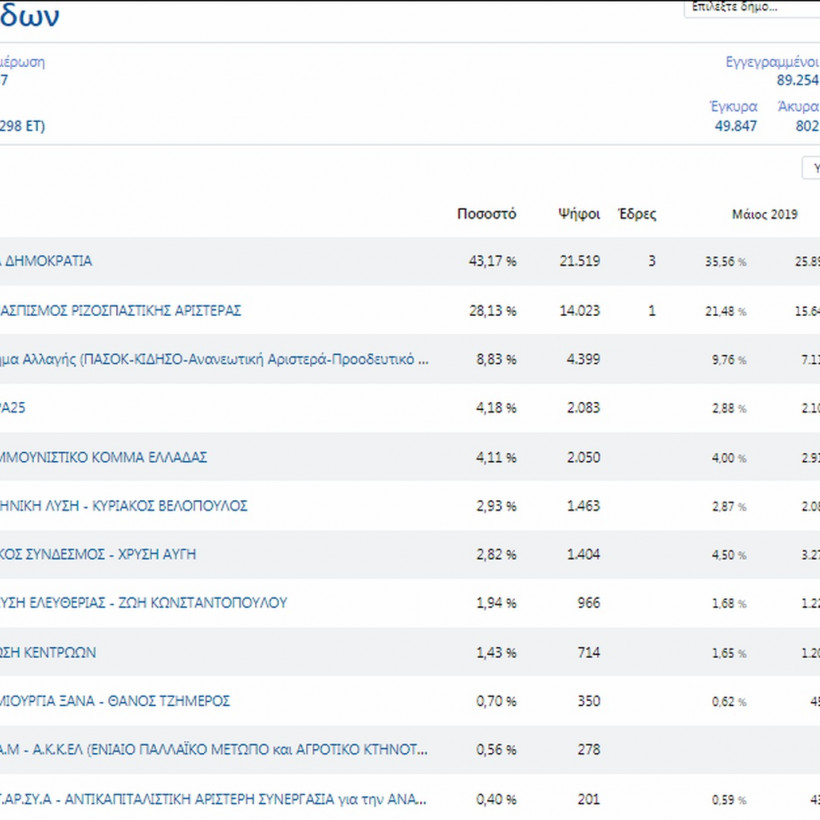The height and width of the screenshot is (820, 820).
Task: Click the percentage 2,93 %
Action: coord(496,506)
